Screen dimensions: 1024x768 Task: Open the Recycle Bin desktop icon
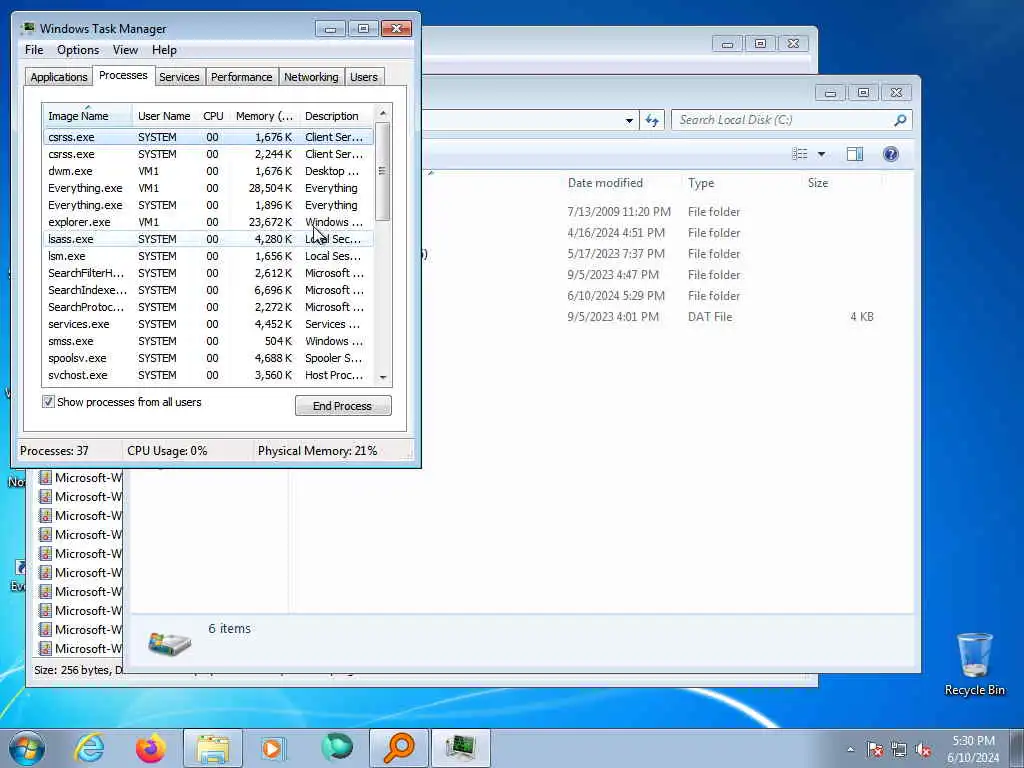tap(974, 664)
